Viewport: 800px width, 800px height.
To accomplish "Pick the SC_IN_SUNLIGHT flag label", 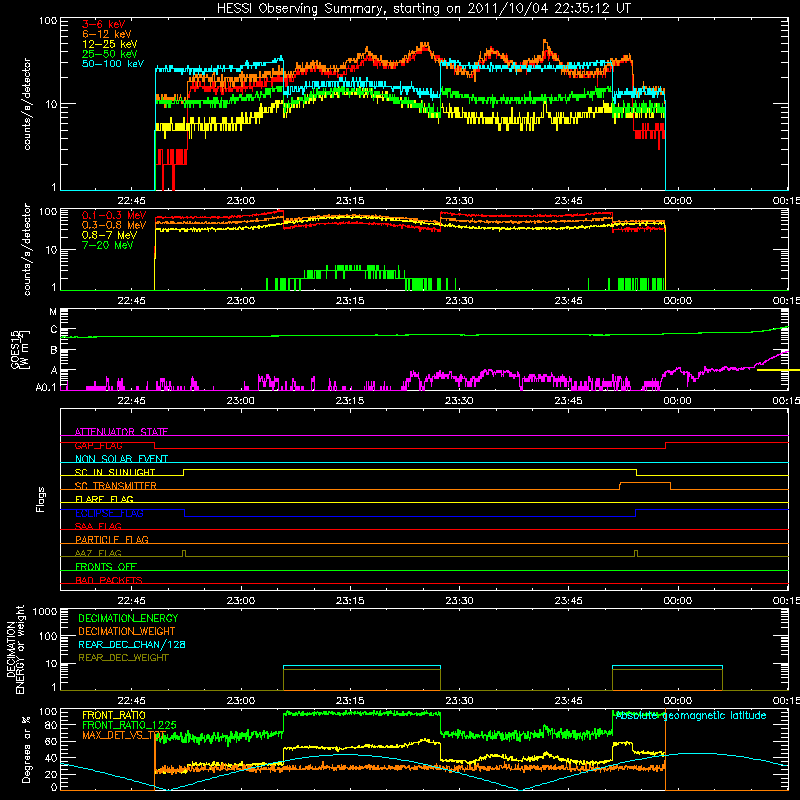I will [115, 472].
